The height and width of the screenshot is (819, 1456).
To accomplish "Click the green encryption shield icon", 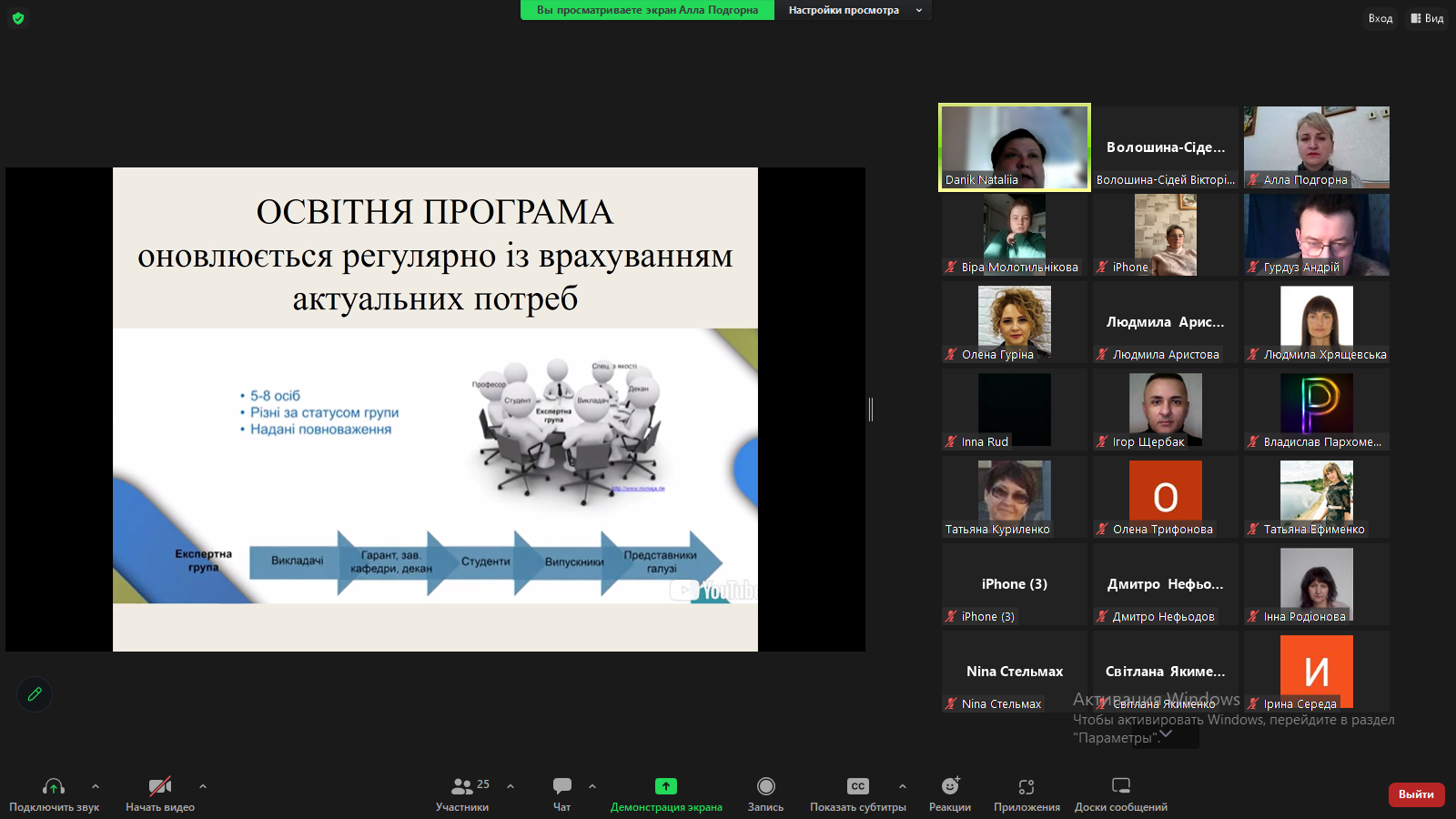I will [x=18, y=18].
